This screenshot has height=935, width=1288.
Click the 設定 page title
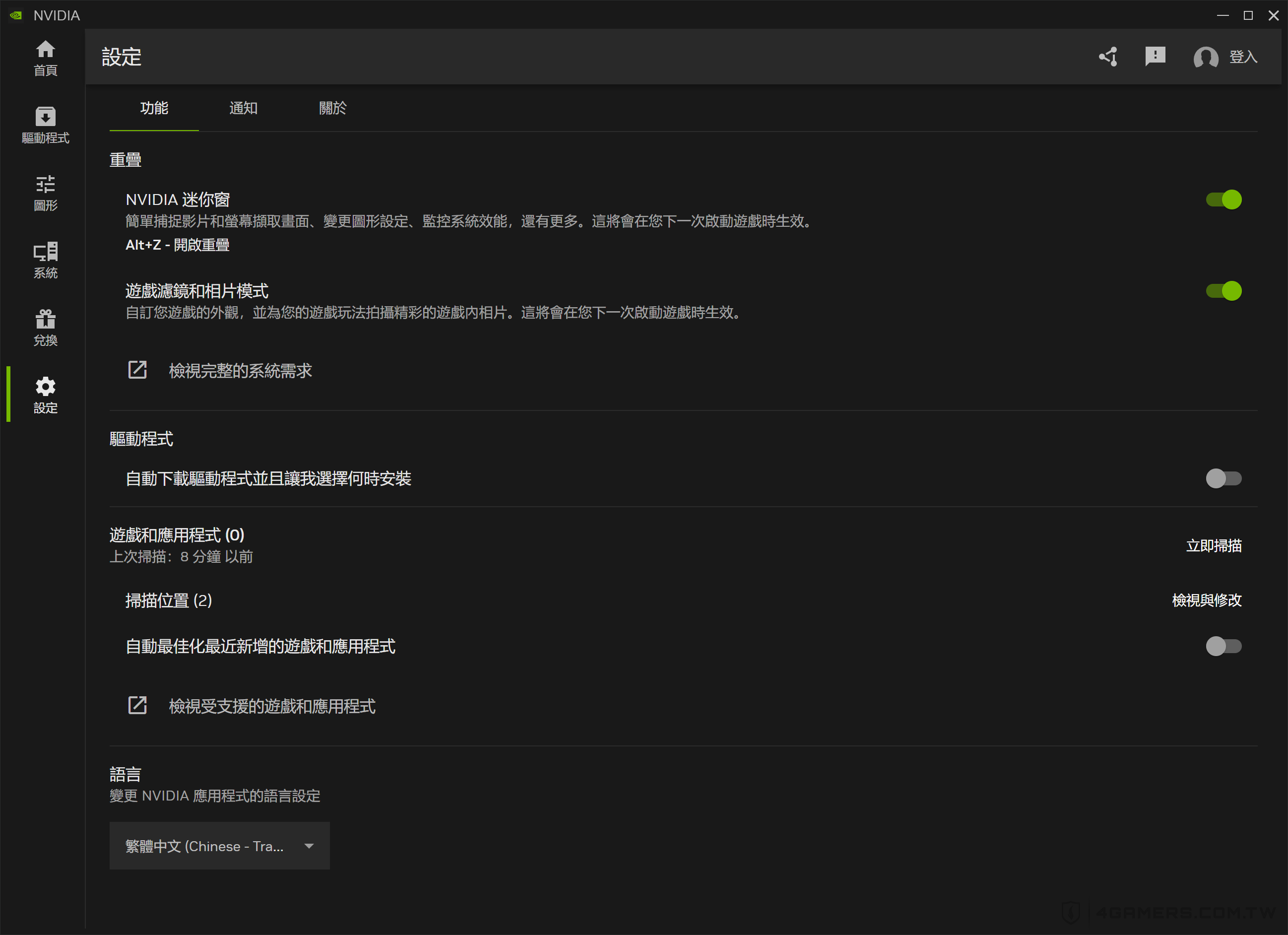(x=122, y=57)
